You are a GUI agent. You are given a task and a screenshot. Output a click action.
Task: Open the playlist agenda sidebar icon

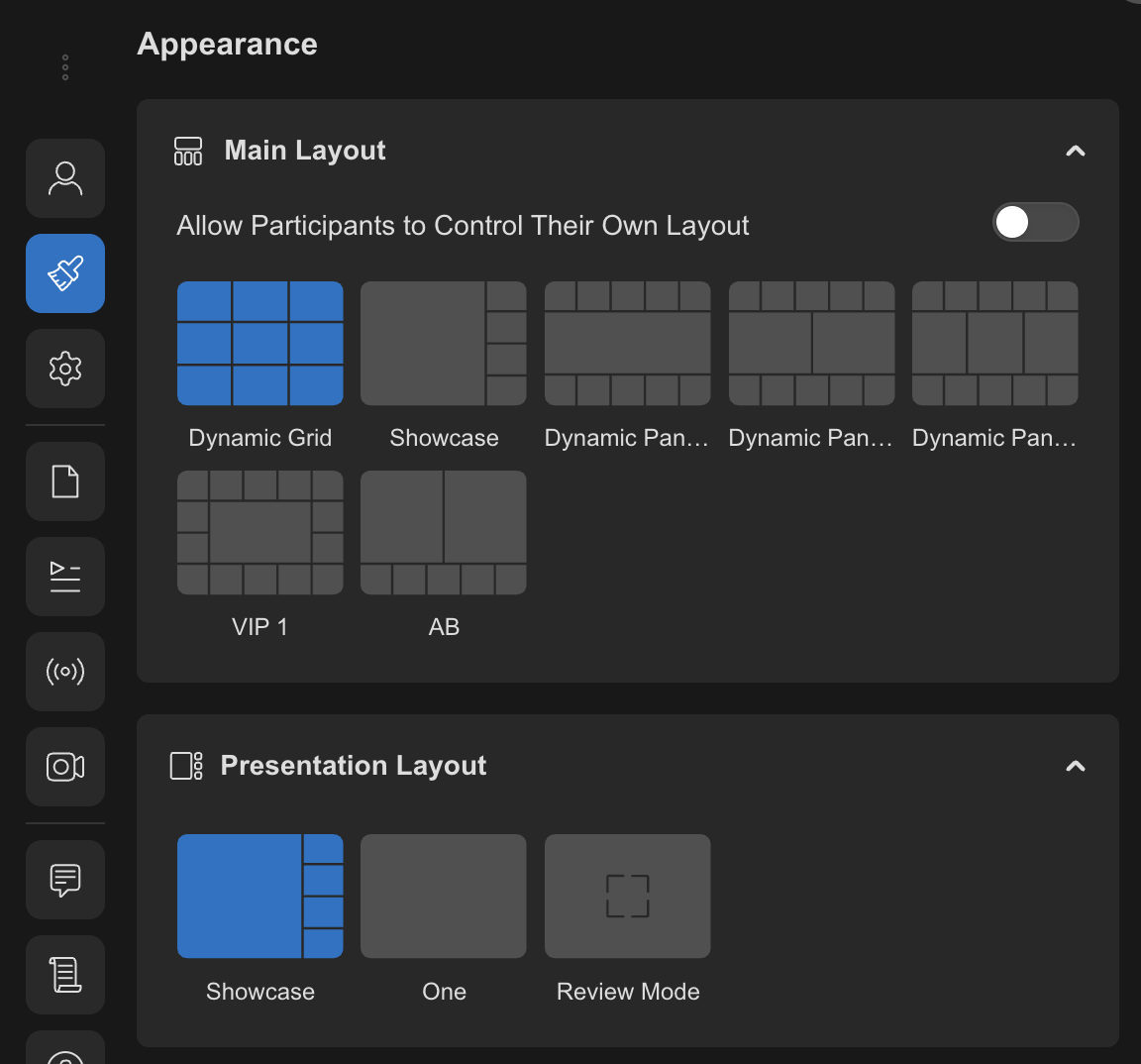(x=65, y=578)
